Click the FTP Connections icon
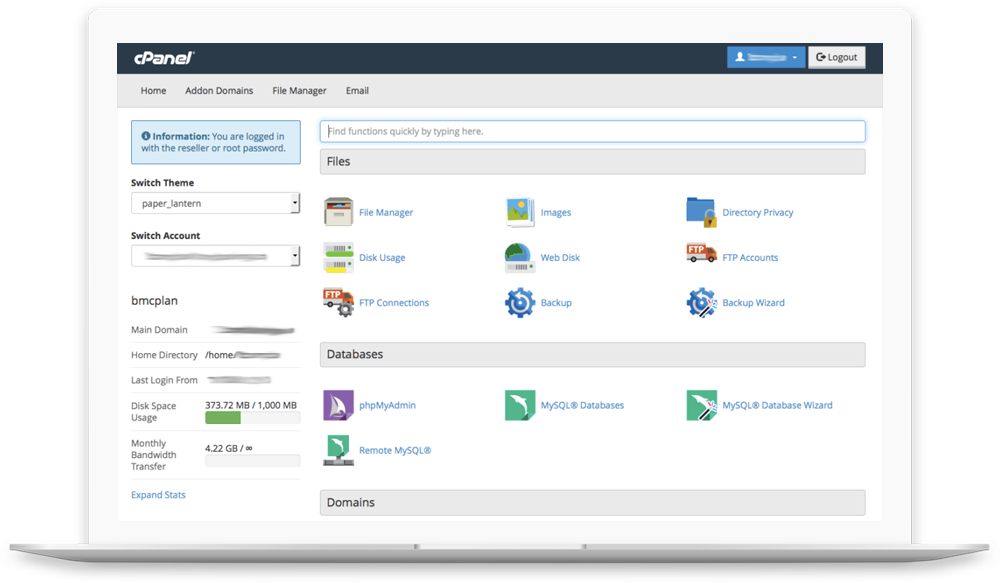This screenshot has height=583, width=1000. 338,302
